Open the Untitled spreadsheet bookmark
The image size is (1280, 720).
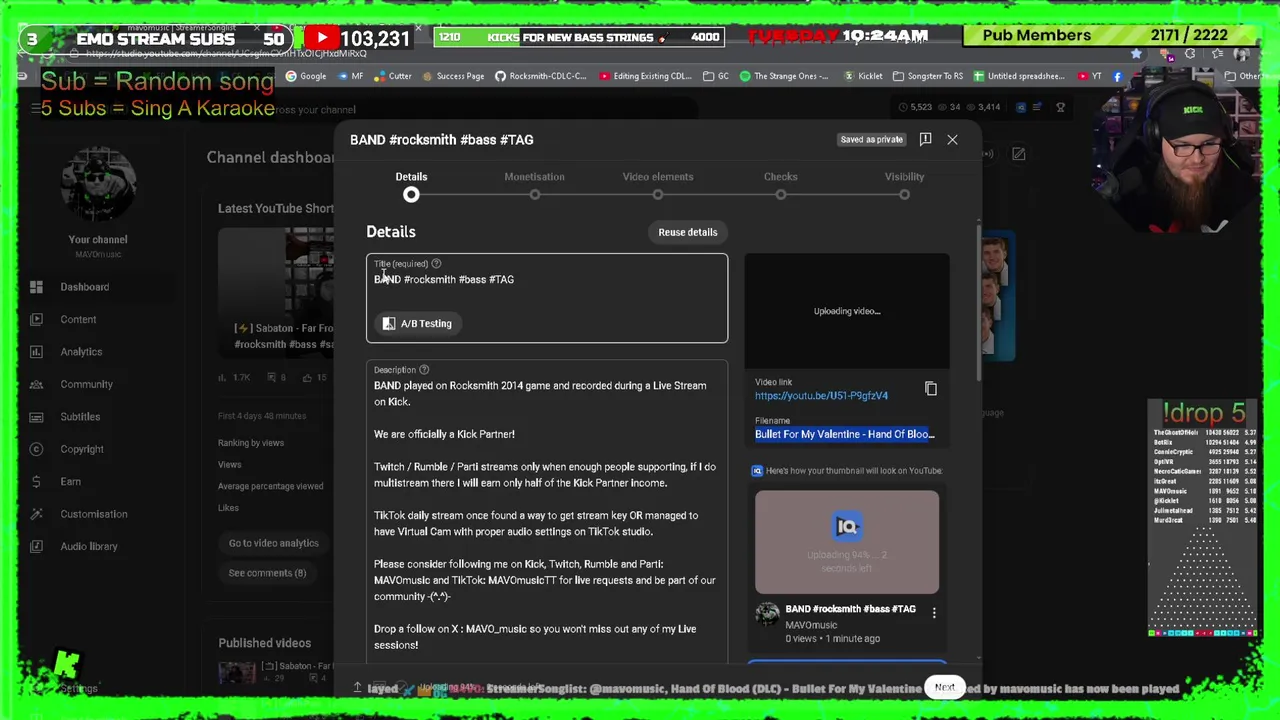tap(1019, 76)
